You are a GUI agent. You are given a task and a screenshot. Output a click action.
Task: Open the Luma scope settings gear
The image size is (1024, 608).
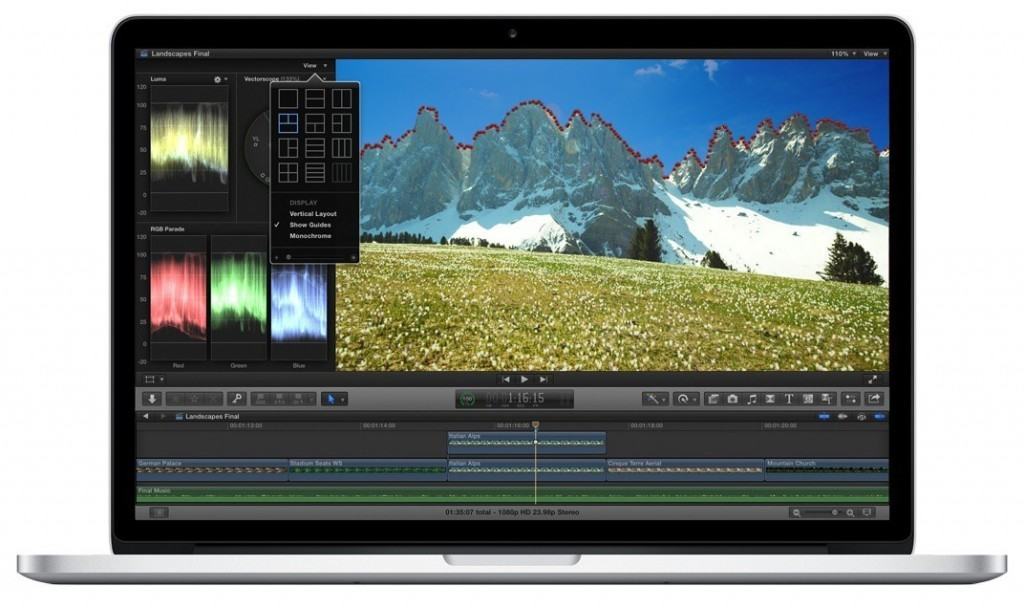[x=216, y=79]
